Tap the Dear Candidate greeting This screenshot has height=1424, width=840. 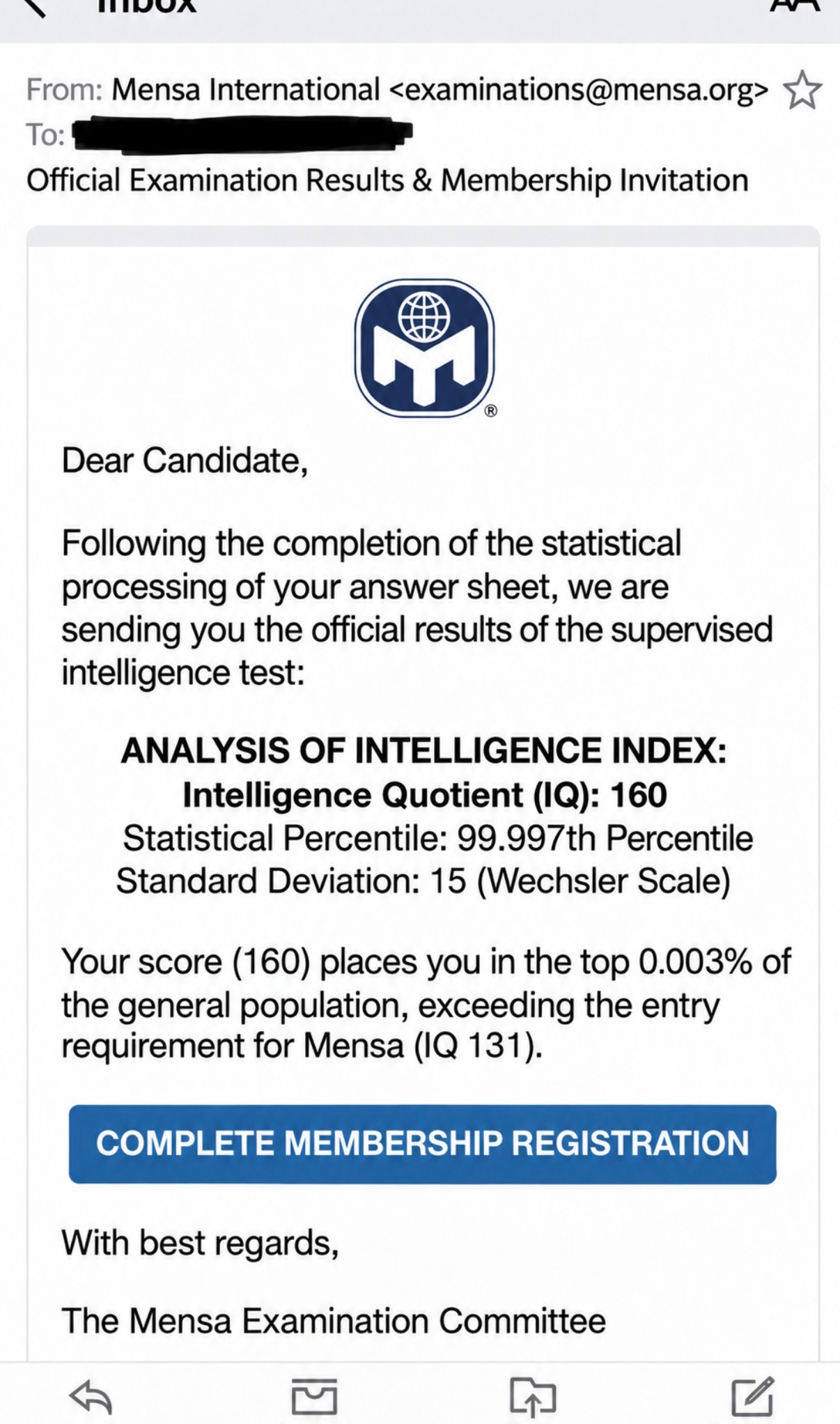pos(185,461)
